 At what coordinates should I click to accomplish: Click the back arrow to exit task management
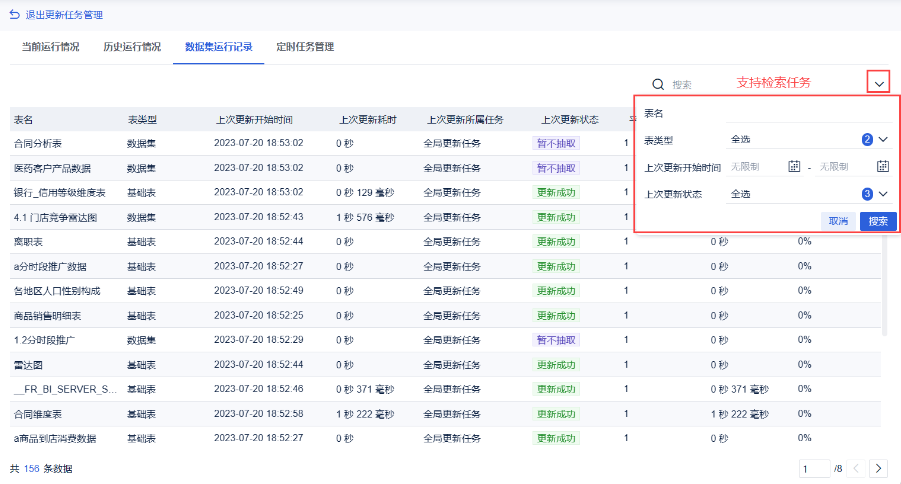coord(14,14)
